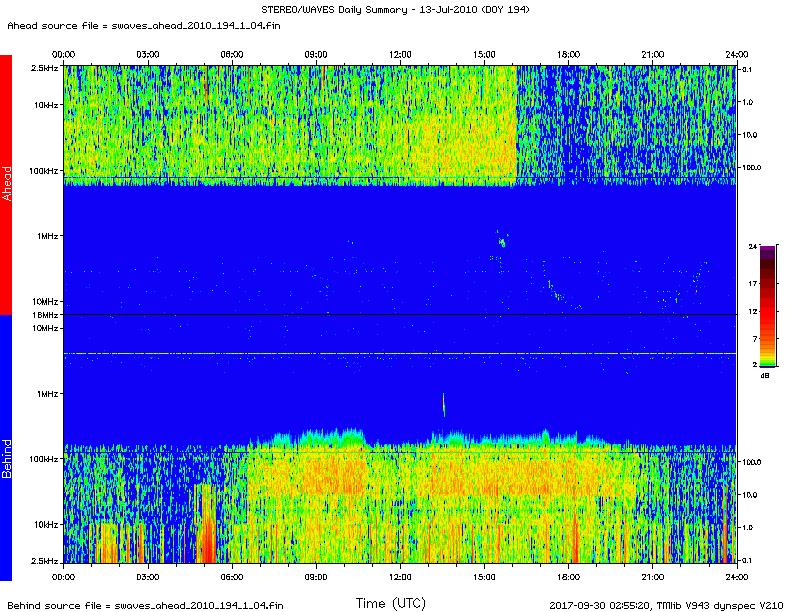The height and width of the screenshot is (612, 792).
Task: Click the 21:00 label on top time axis
Action: (x=652, y=53)
